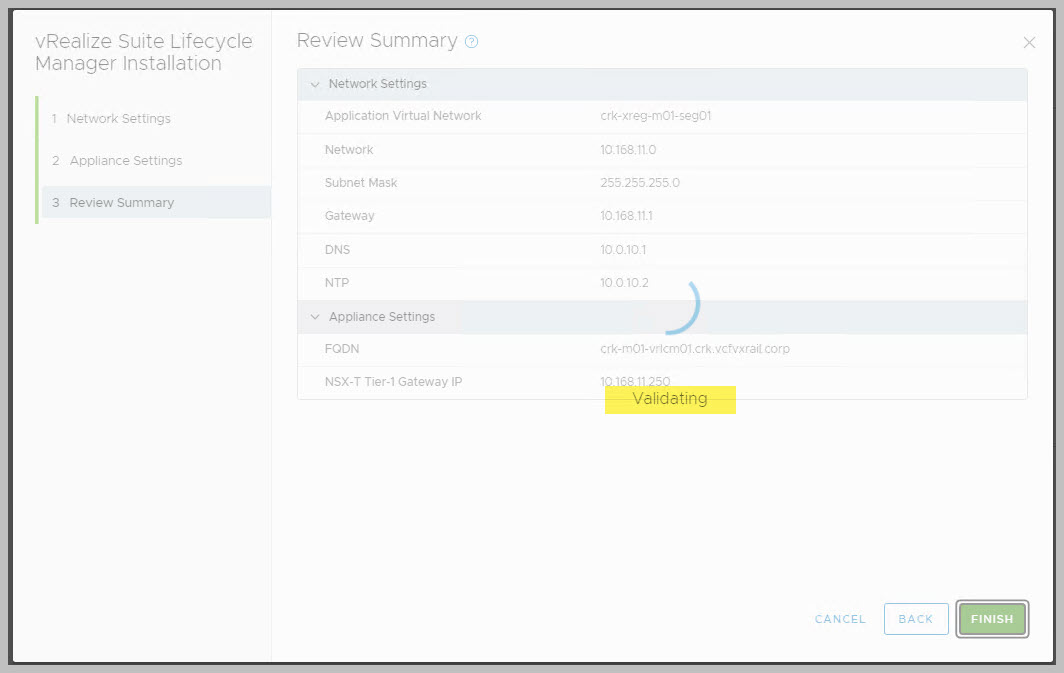Go to step 2 Appliance Settings
The width and height of the screenshot is (1064, 673).
[x=125, y=160]
